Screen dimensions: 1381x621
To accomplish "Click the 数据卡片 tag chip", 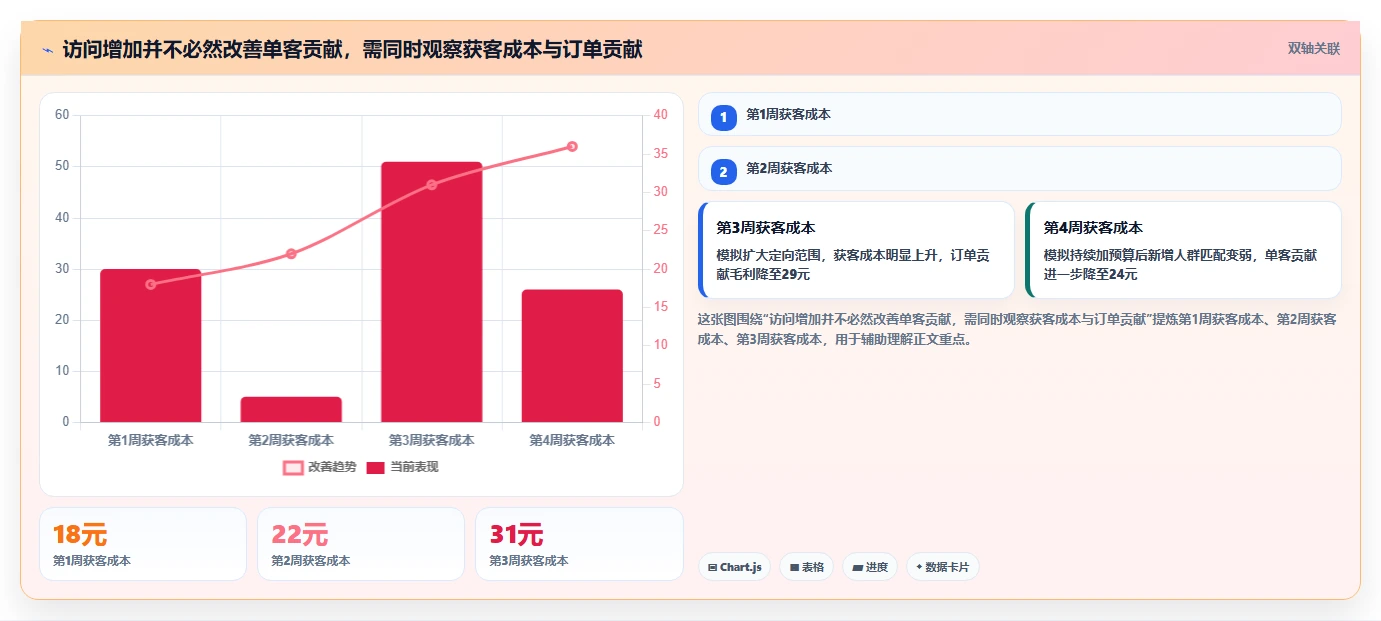I will (x=942, y=567).
